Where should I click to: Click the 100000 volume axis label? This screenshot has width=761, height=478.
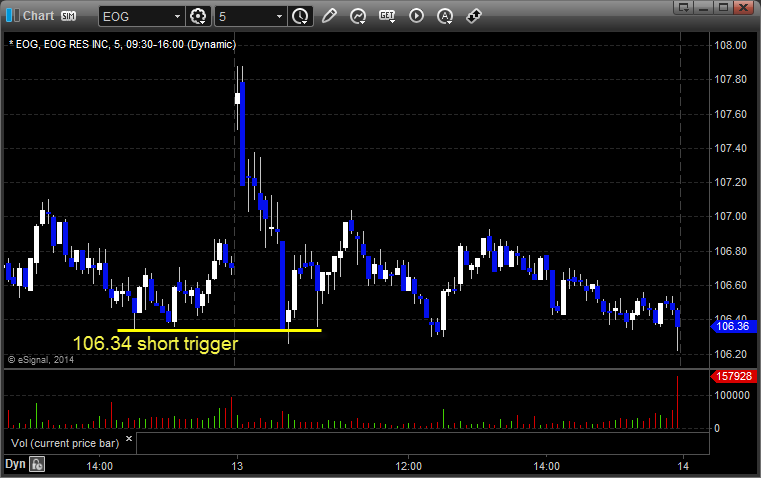tap(732, 395)
